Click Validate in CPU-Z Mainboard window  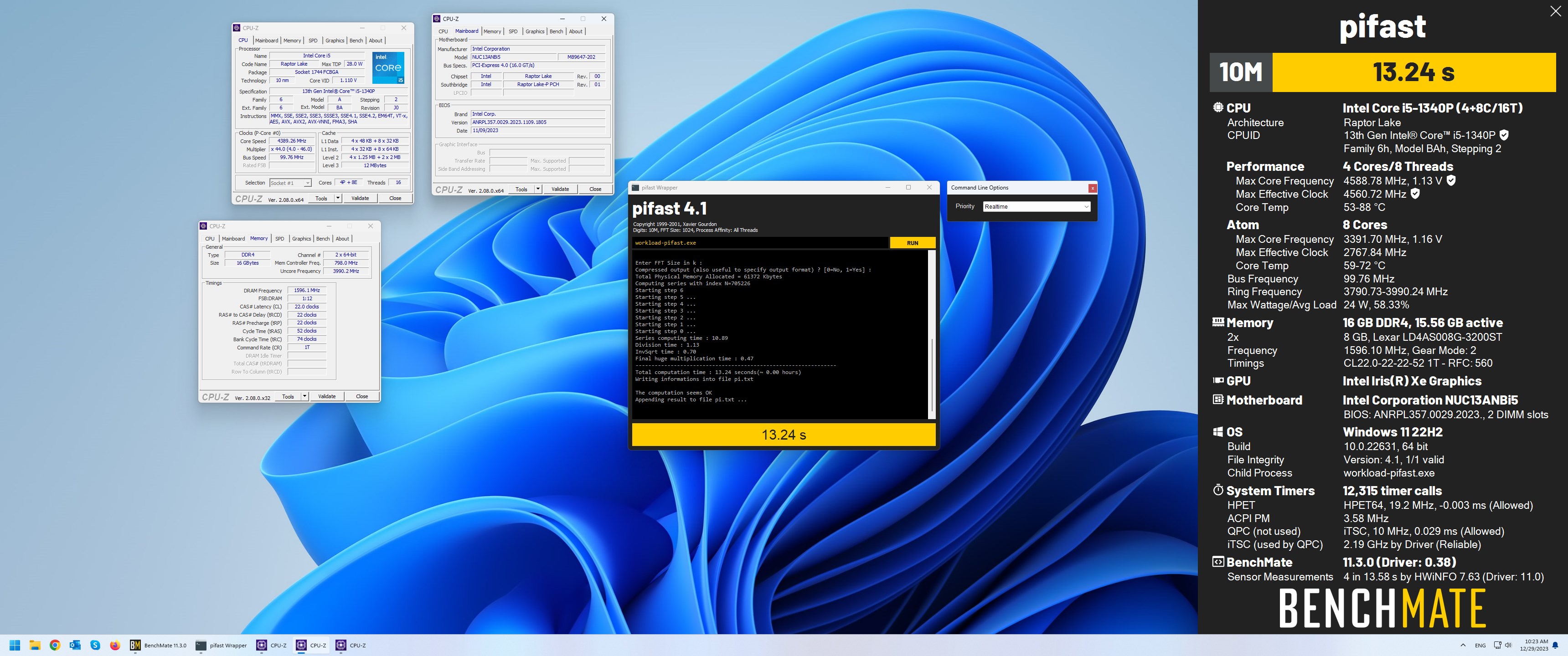pyautogui.click(x=561, y=189)
